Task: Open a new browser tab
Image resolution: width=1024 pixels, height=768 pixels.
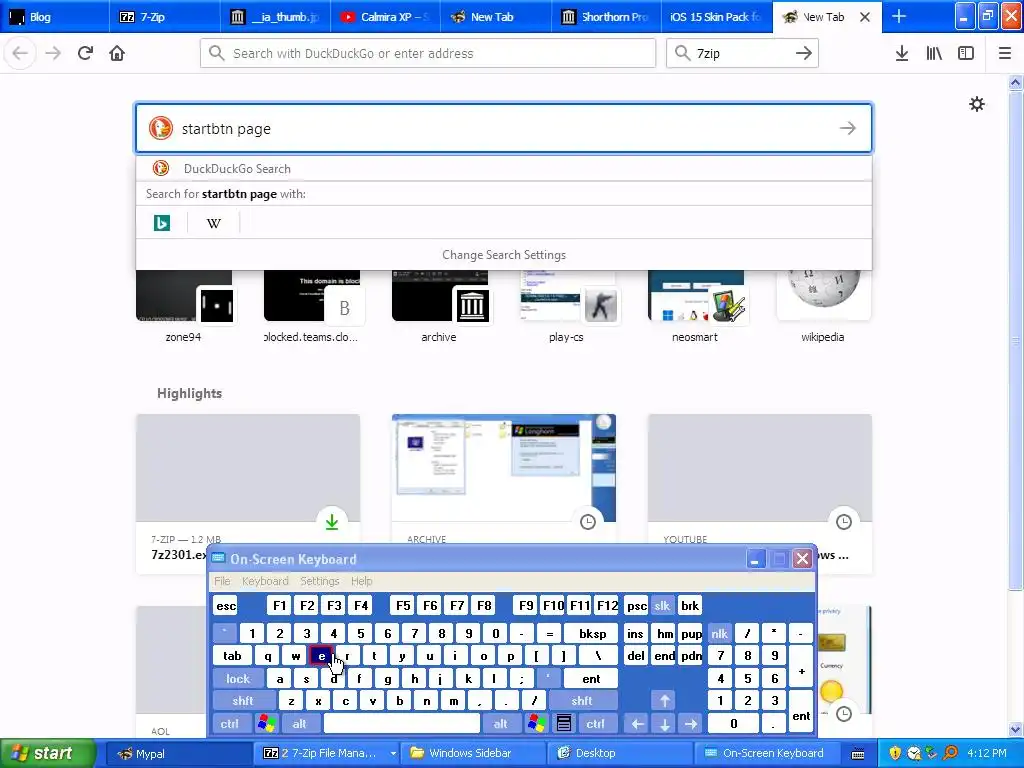Action: [x=899, y=16]
